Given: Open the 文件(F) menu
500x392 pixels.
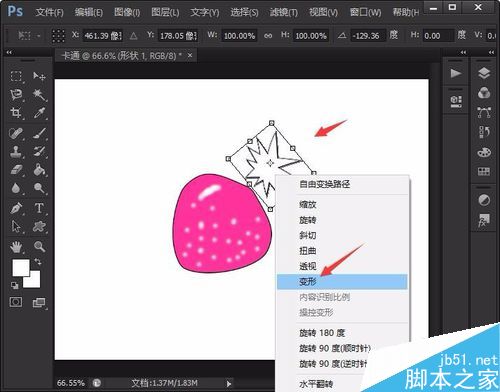Looking at the screenshot, I should pos(49,13).
